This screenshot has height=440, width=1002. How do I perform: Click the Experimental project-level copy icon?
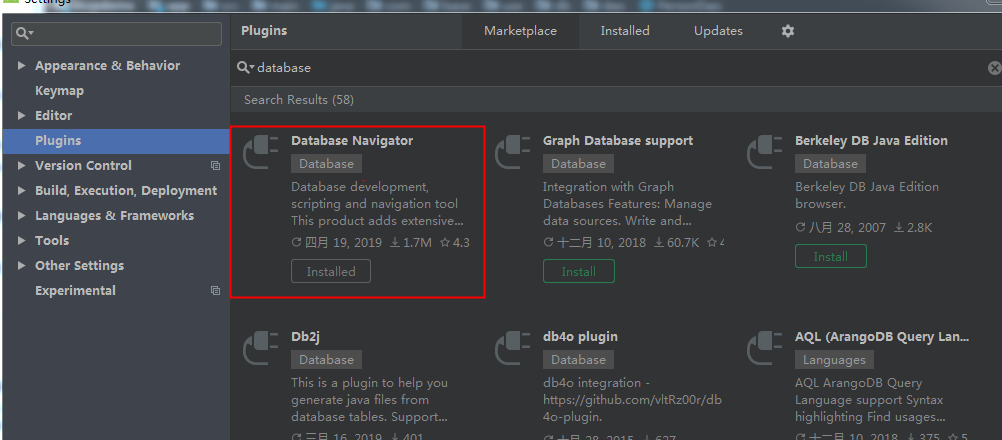(x=215, y=291)
